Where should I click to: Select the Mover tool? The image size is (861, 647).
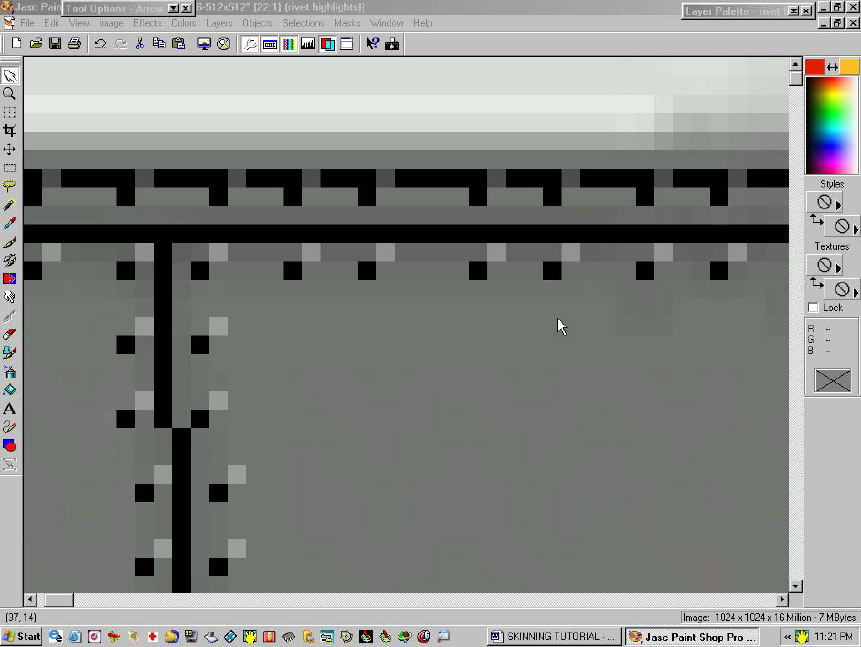point(10,149)
